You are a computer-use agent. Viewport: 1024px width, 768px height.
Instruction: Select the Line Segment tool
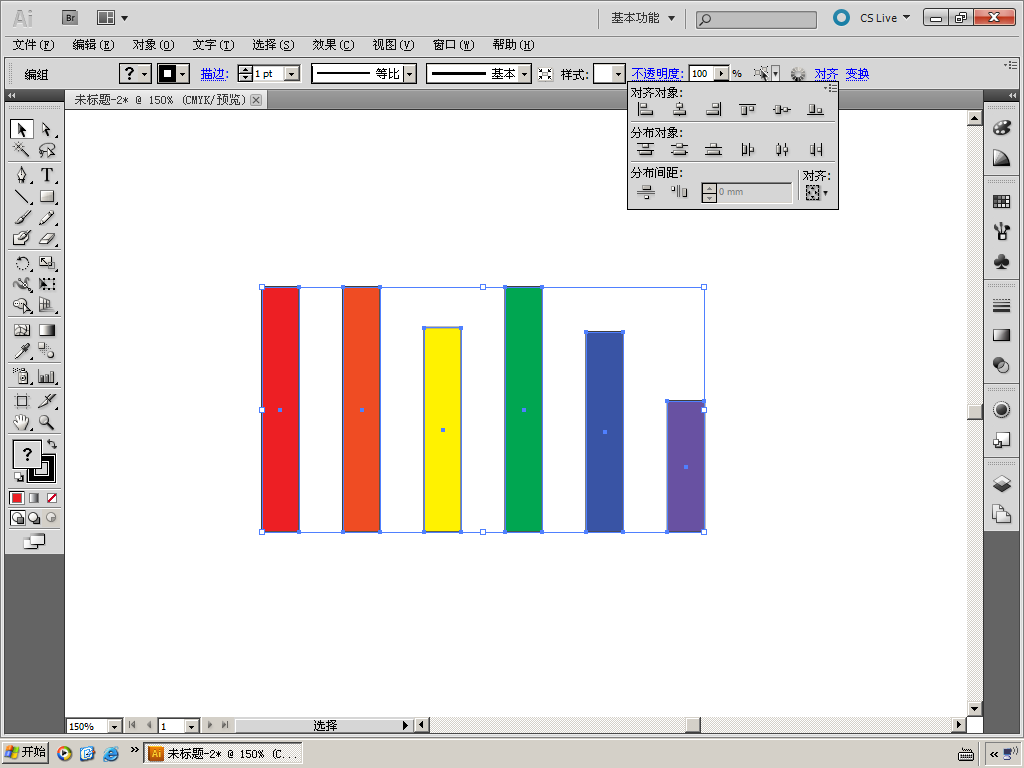click(22, 196)
